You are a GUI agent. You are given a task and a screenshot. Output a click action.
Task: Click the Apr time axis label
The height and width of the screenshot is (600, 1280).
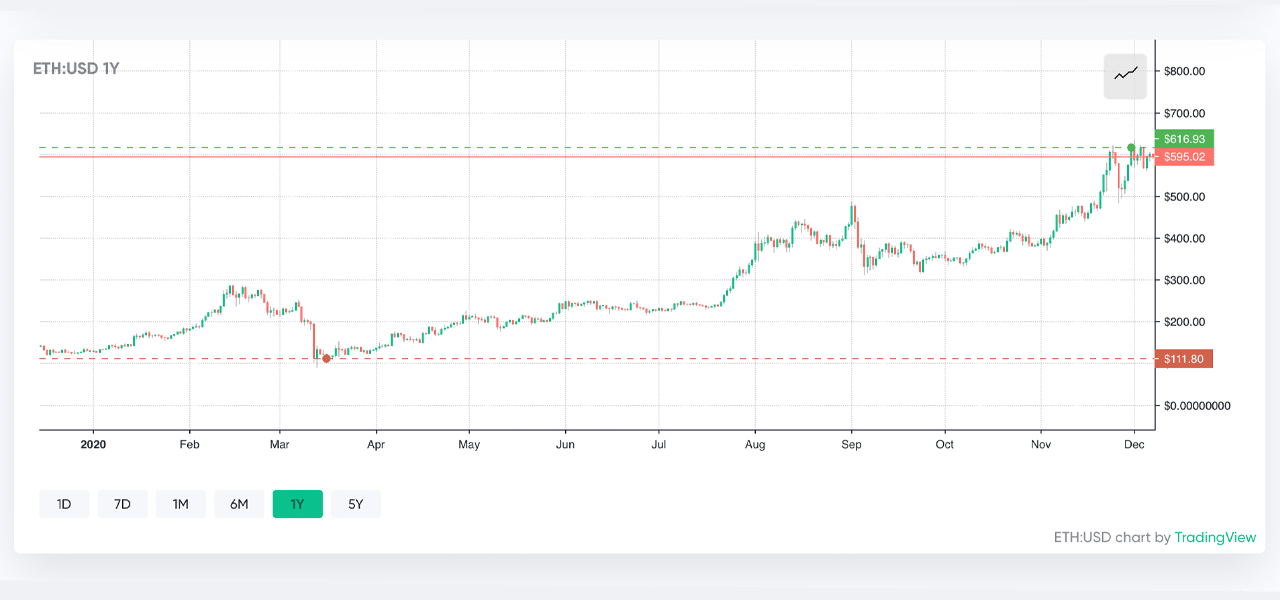376,443
